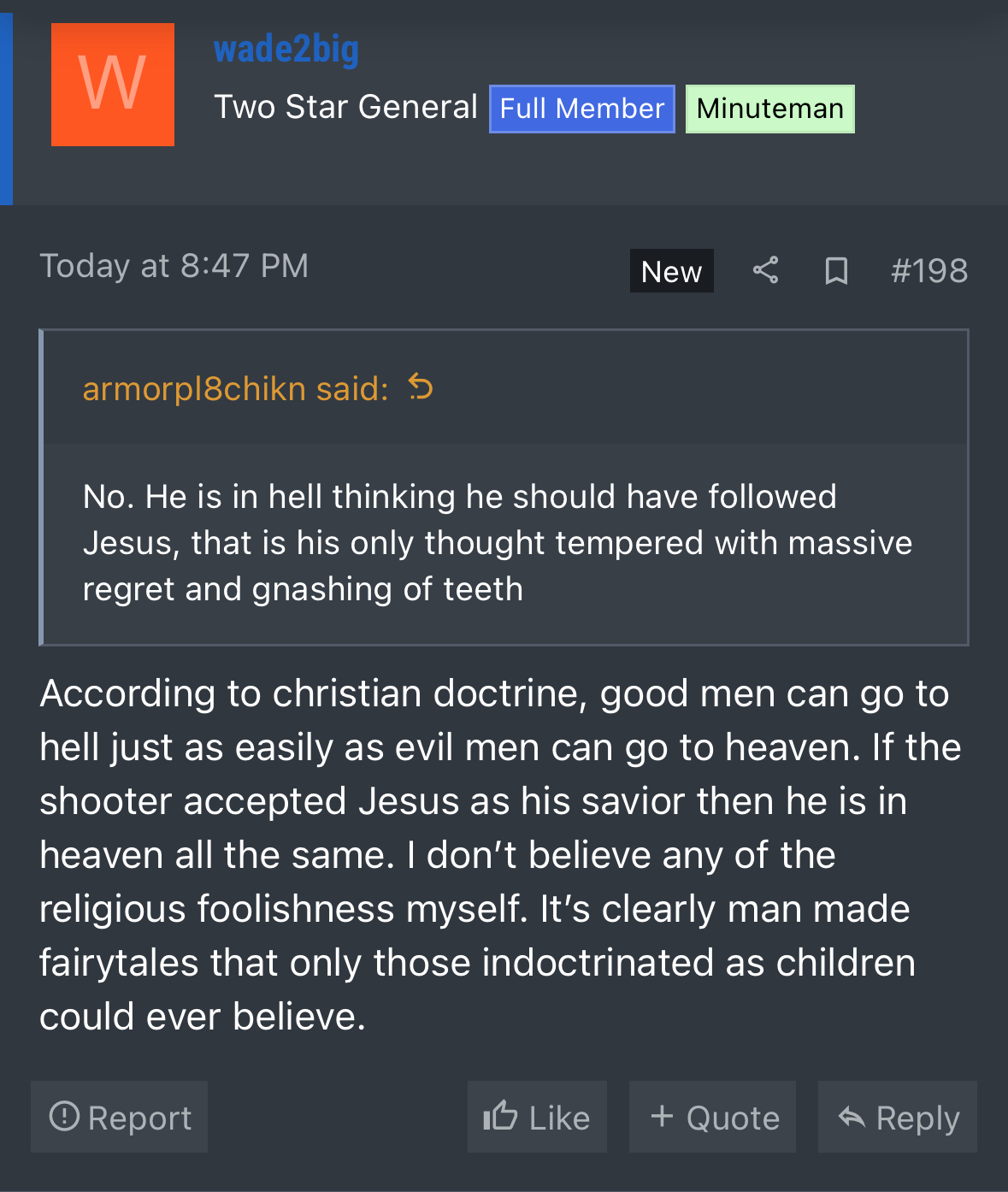Like the post by wade2big
Image resolution: width=1008 pixels, height=1192 pixels.
537,1117
